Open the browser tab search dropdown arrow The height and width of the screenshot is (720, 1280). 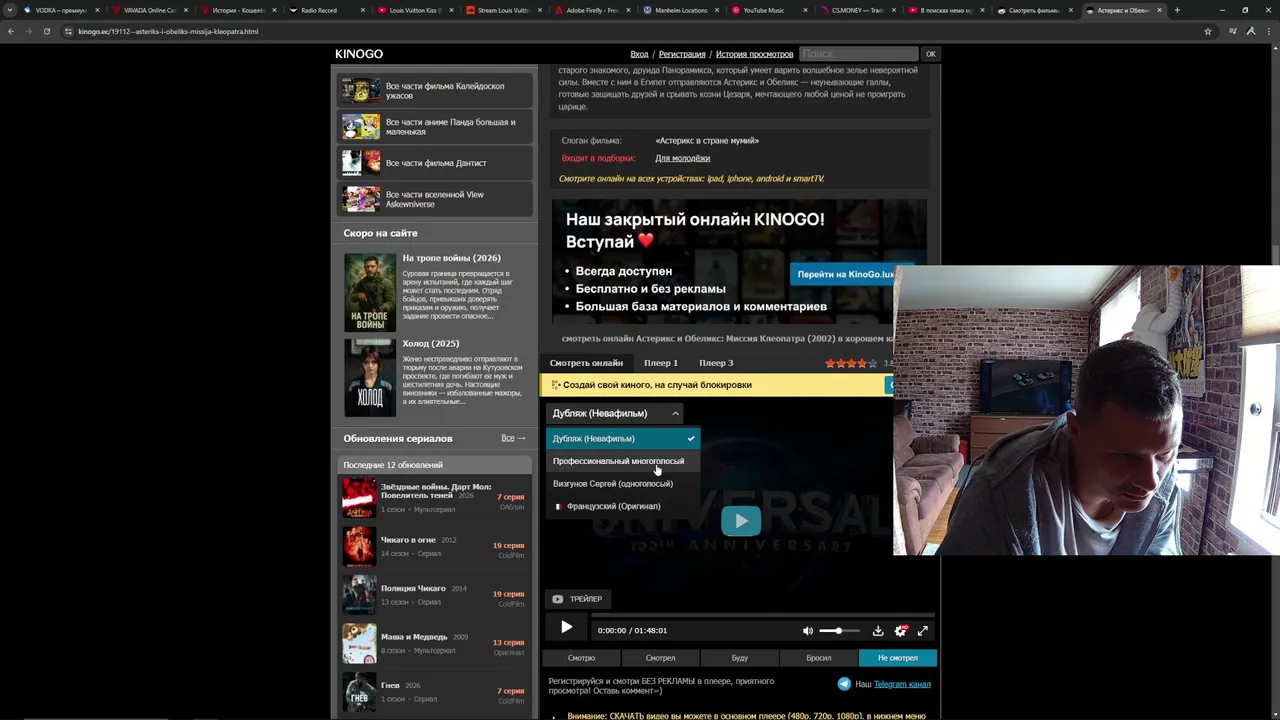(x=12, y=10)
